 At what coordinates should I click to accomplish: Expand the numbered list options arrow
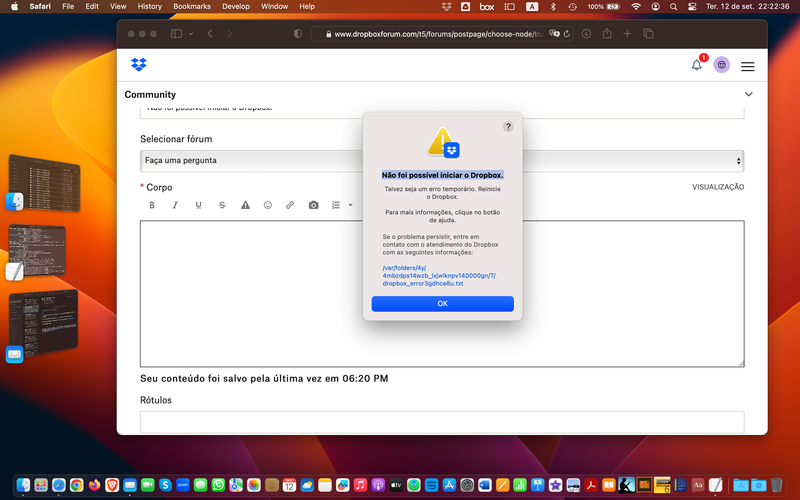[x=350, y=205]
